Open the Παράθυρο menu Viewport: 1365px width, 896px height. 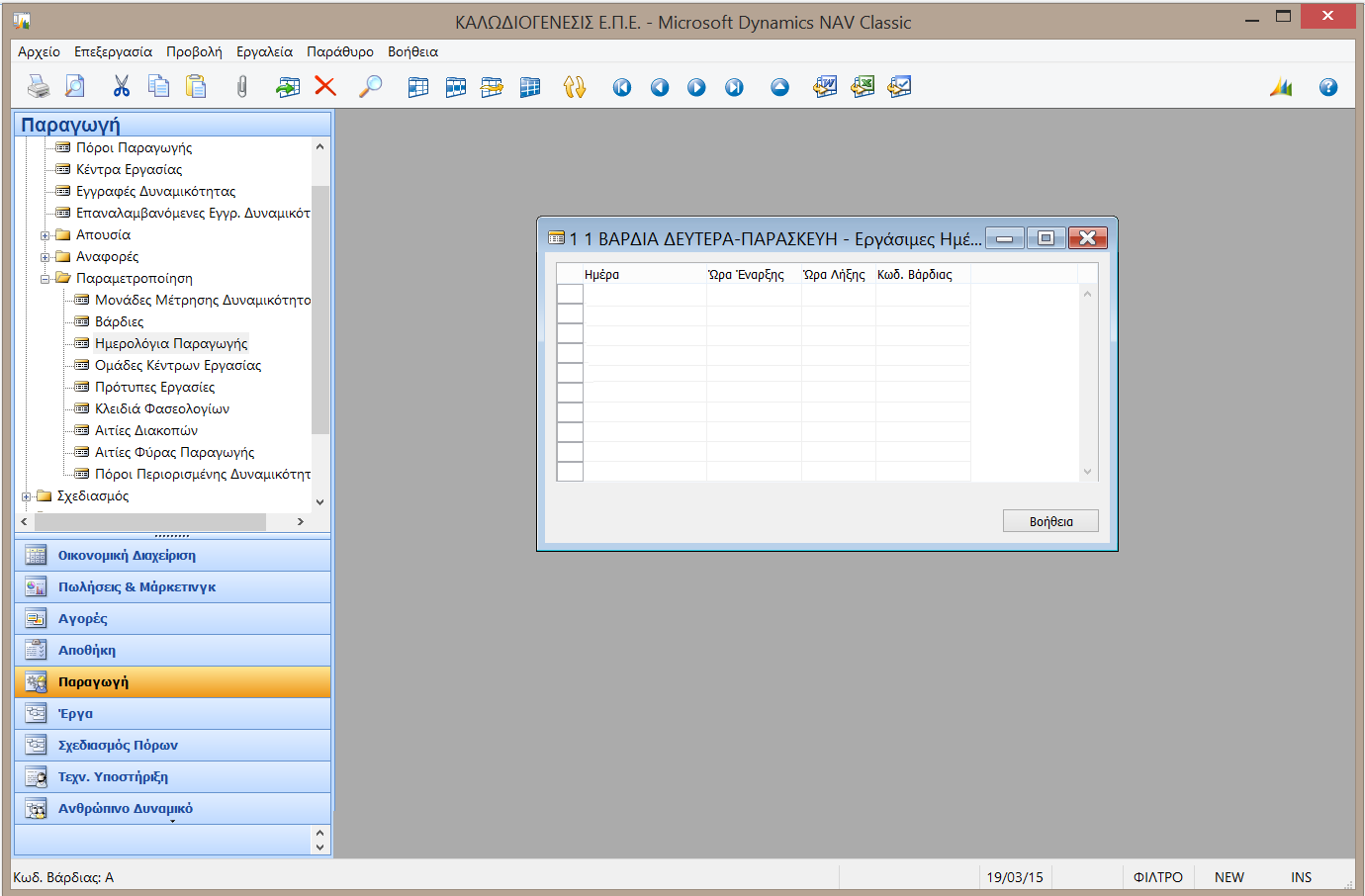coord(340,51)
